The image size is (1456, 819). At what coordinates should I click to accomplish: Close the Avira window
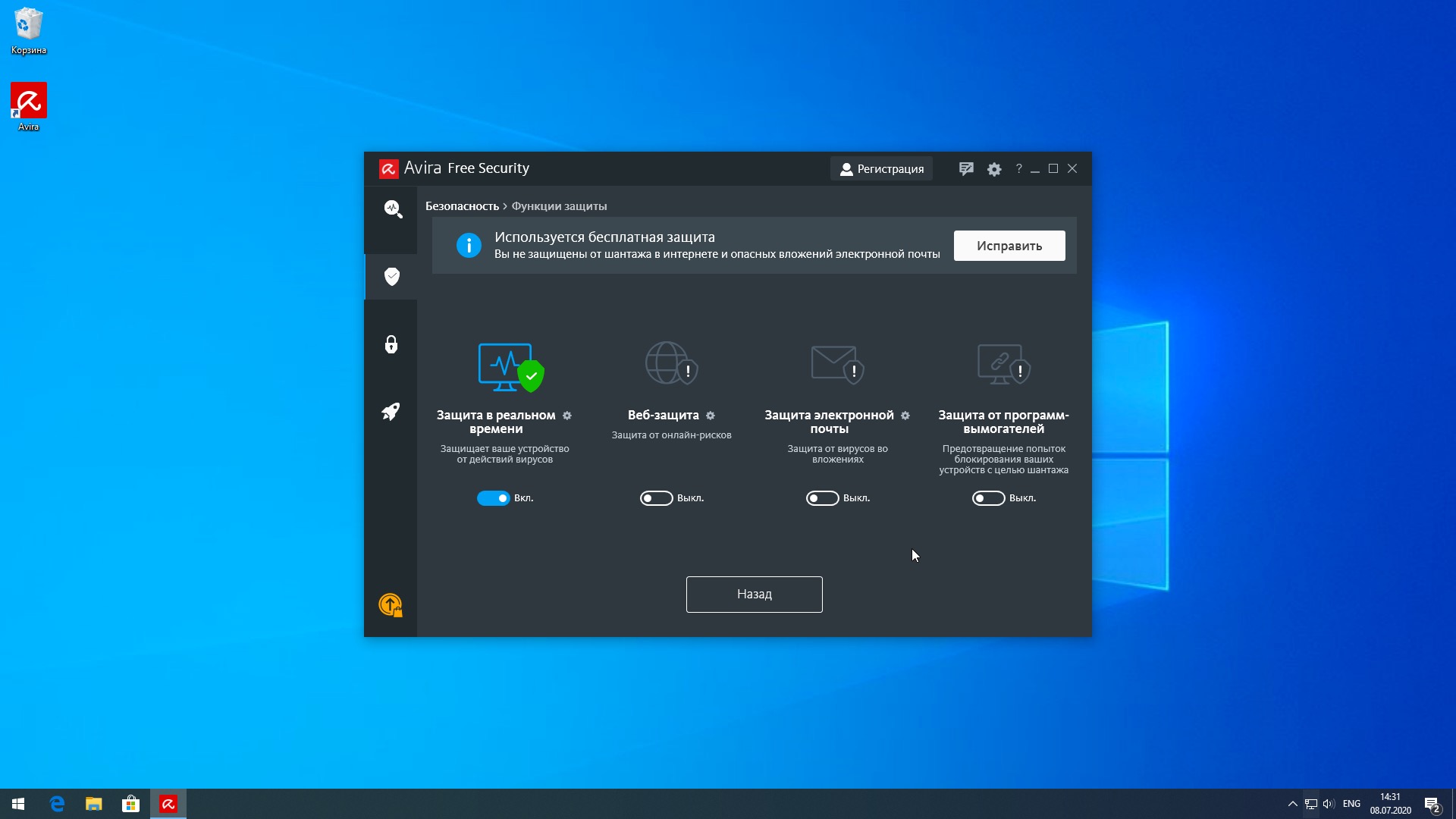1072,168
